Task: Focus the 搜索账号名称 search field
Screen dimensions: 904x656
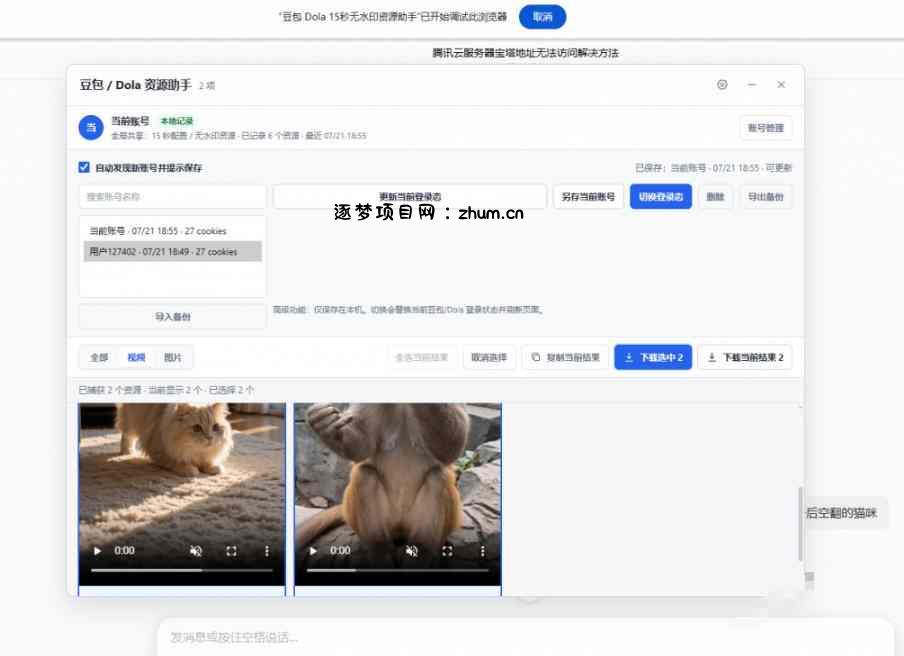Action: [x=172, y=197]
